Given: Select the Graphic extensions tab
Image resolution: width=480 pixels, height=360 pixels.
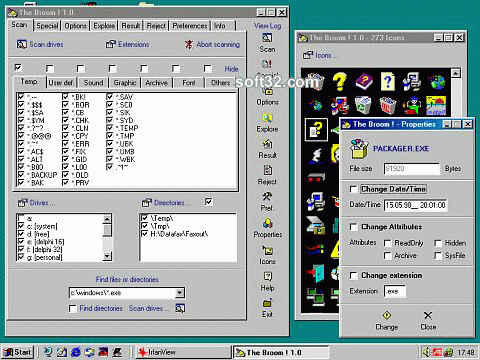Looking at the screenshot, I should tap(125, 83).
